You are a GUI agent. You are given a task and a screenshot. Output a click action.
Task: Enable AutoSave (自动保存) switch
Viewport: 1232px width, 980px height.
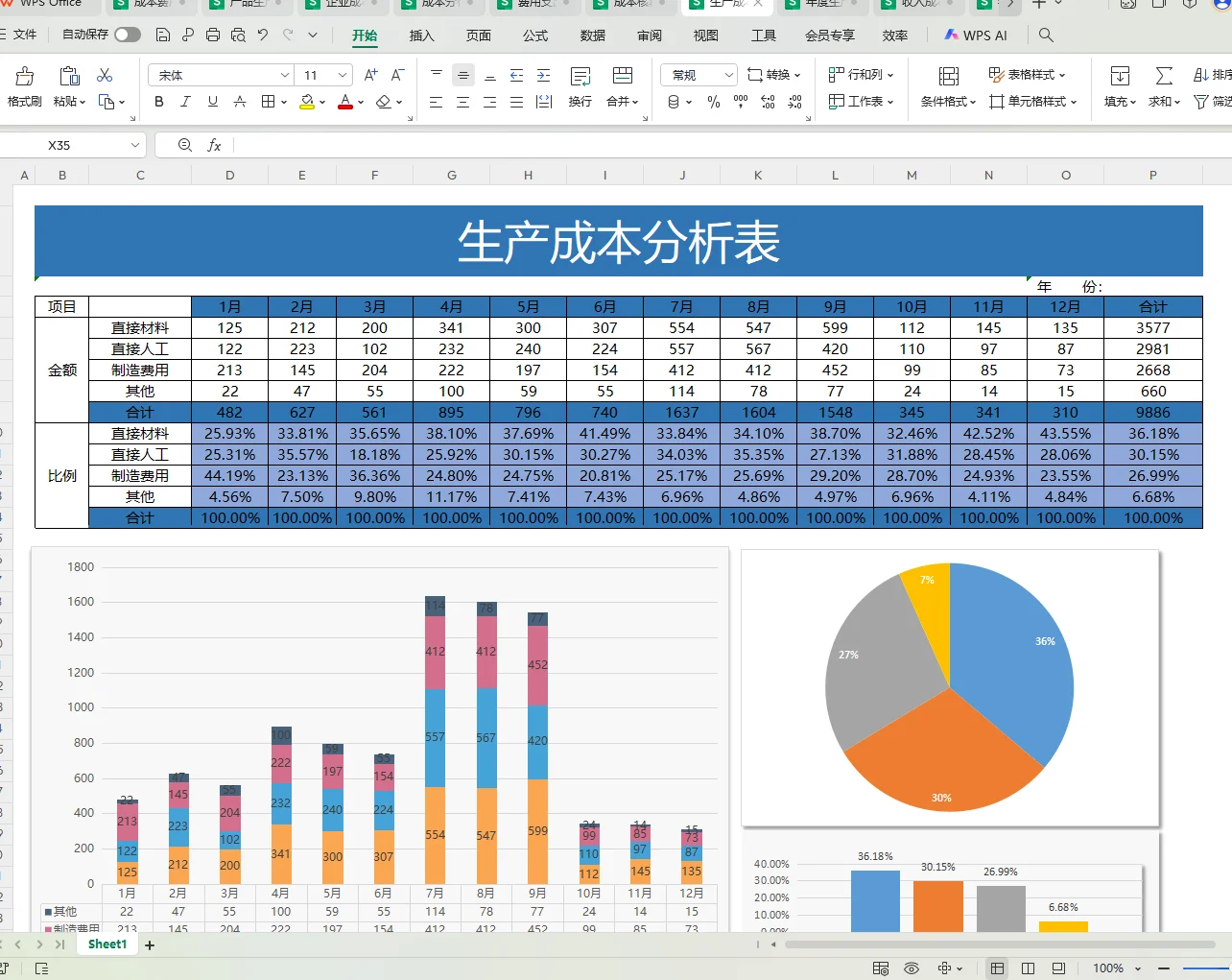pos(127,34)
